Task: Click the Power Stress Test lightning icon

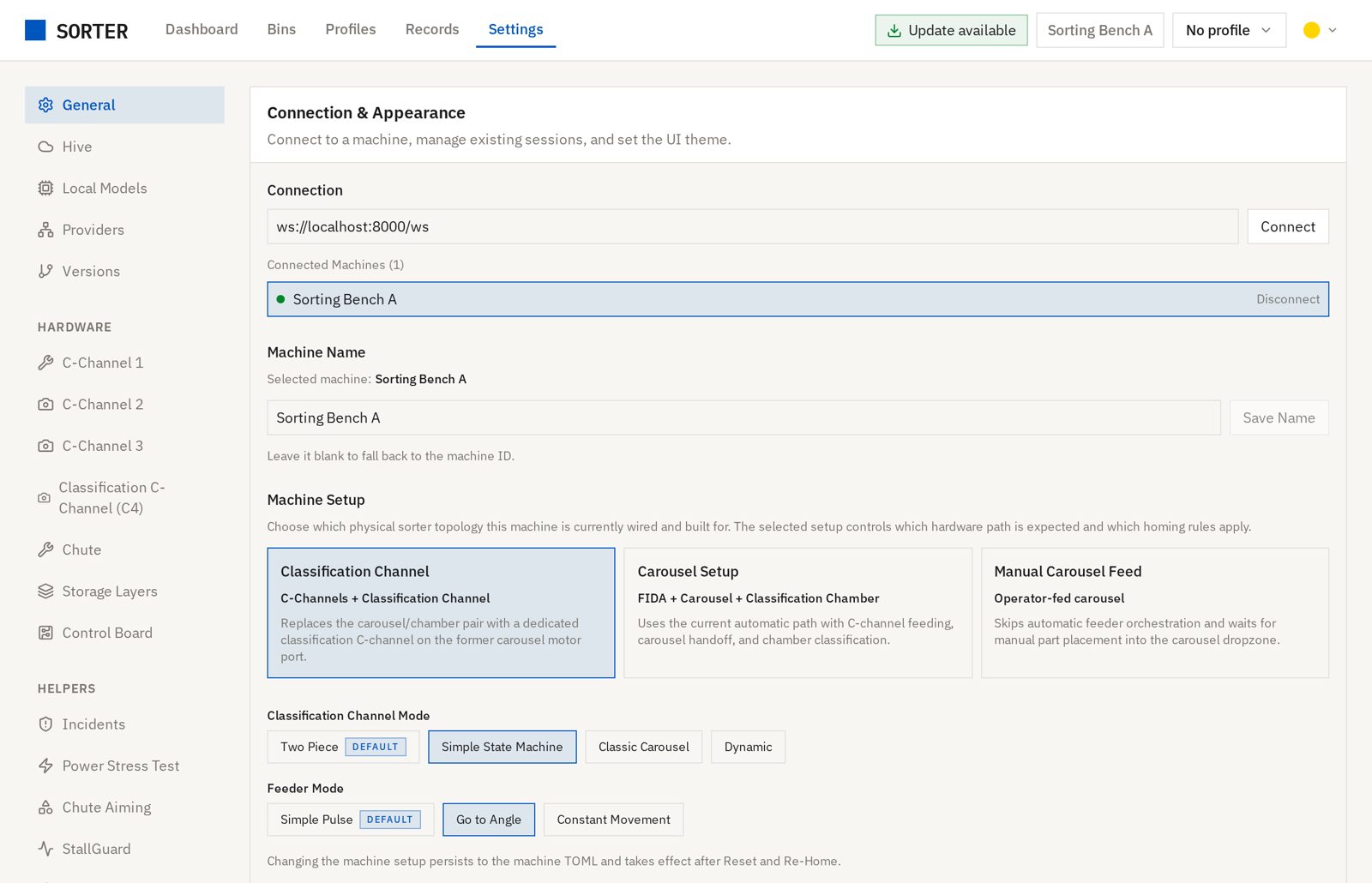Action: tap(45, 766)
